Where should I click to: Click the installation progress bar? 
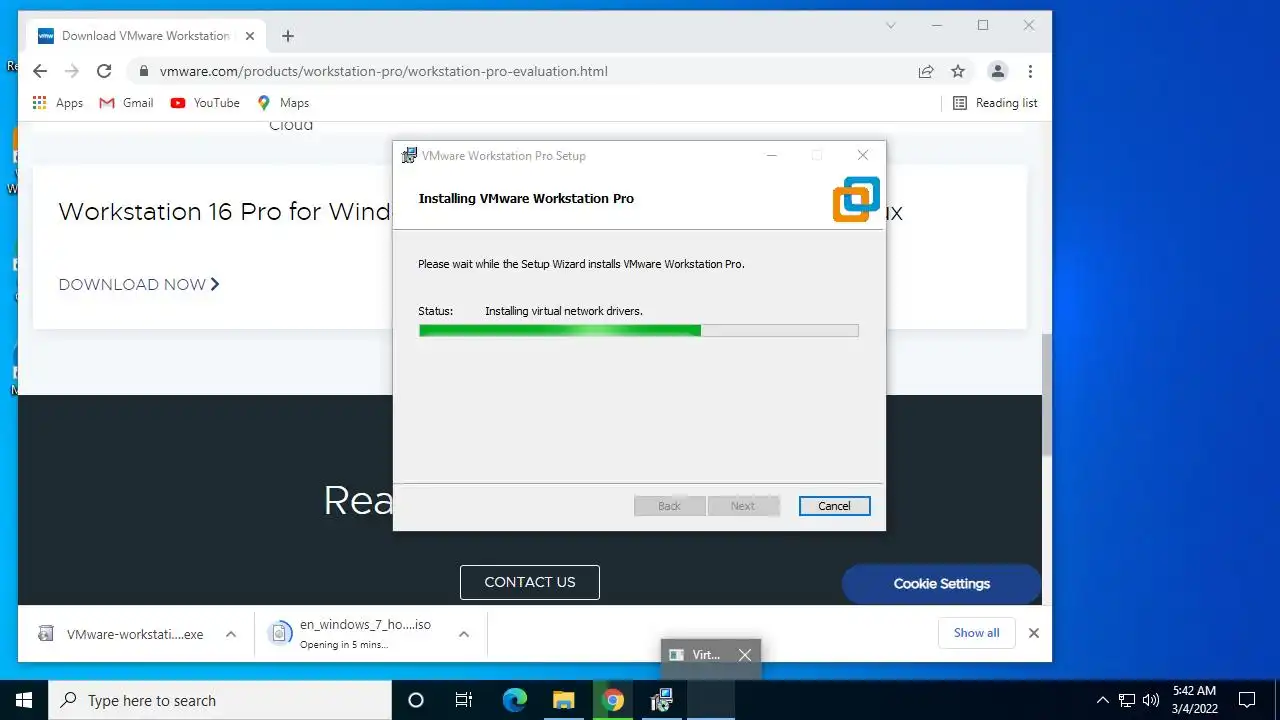click(x=638, y=330)
